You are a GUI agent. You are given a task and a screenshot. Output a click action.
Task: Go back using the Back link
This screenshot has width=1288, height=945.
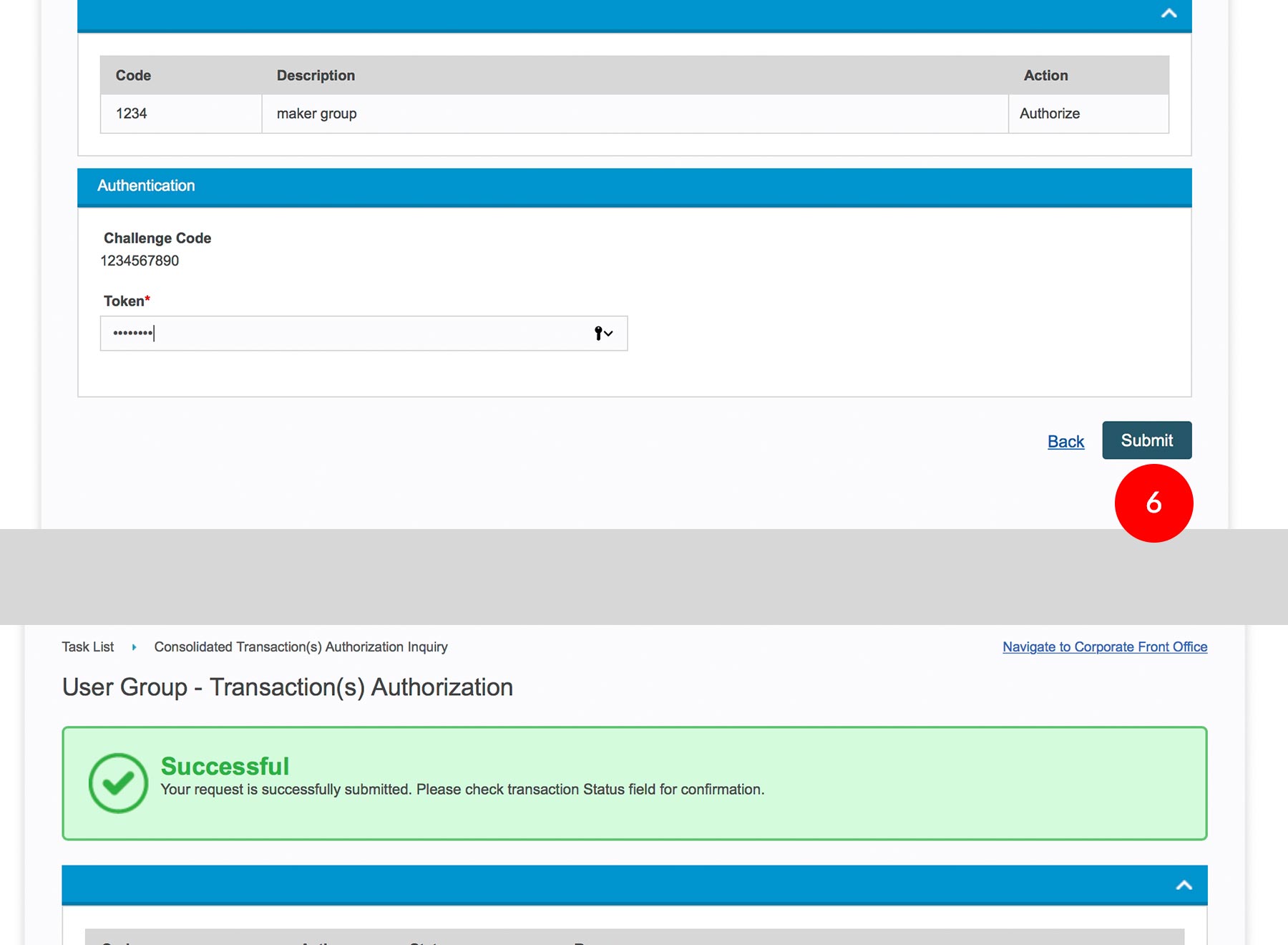(1065, 442)
